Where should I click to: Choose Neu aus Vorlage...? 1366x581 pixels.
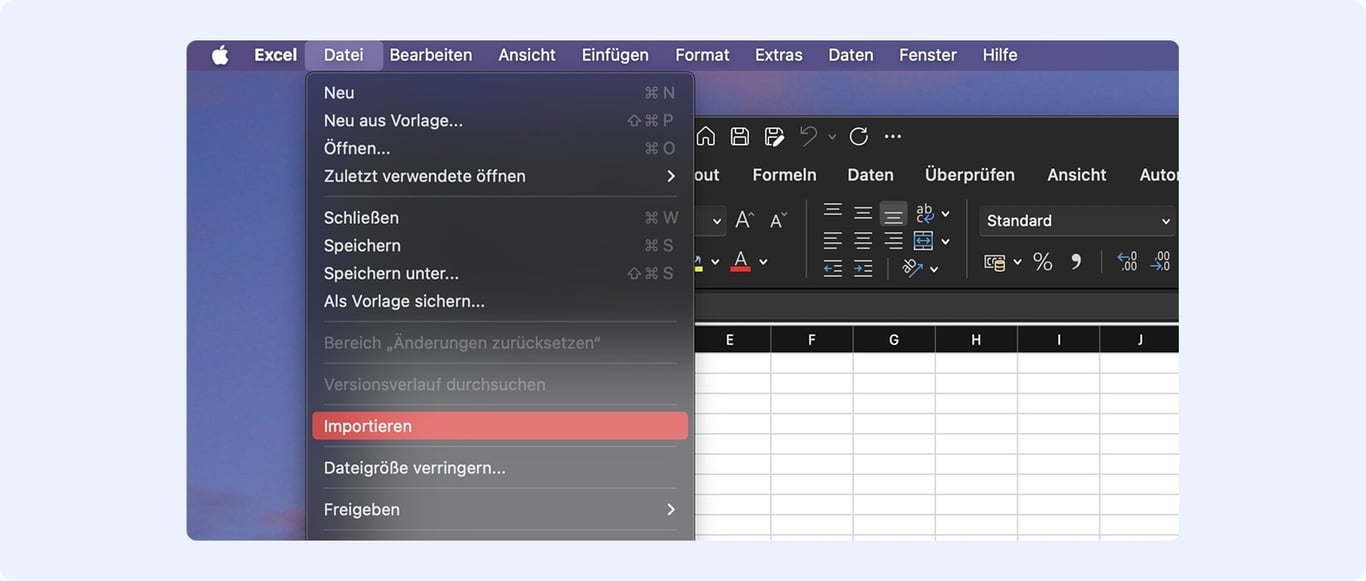pyautogui.click(x=499, y=121)
